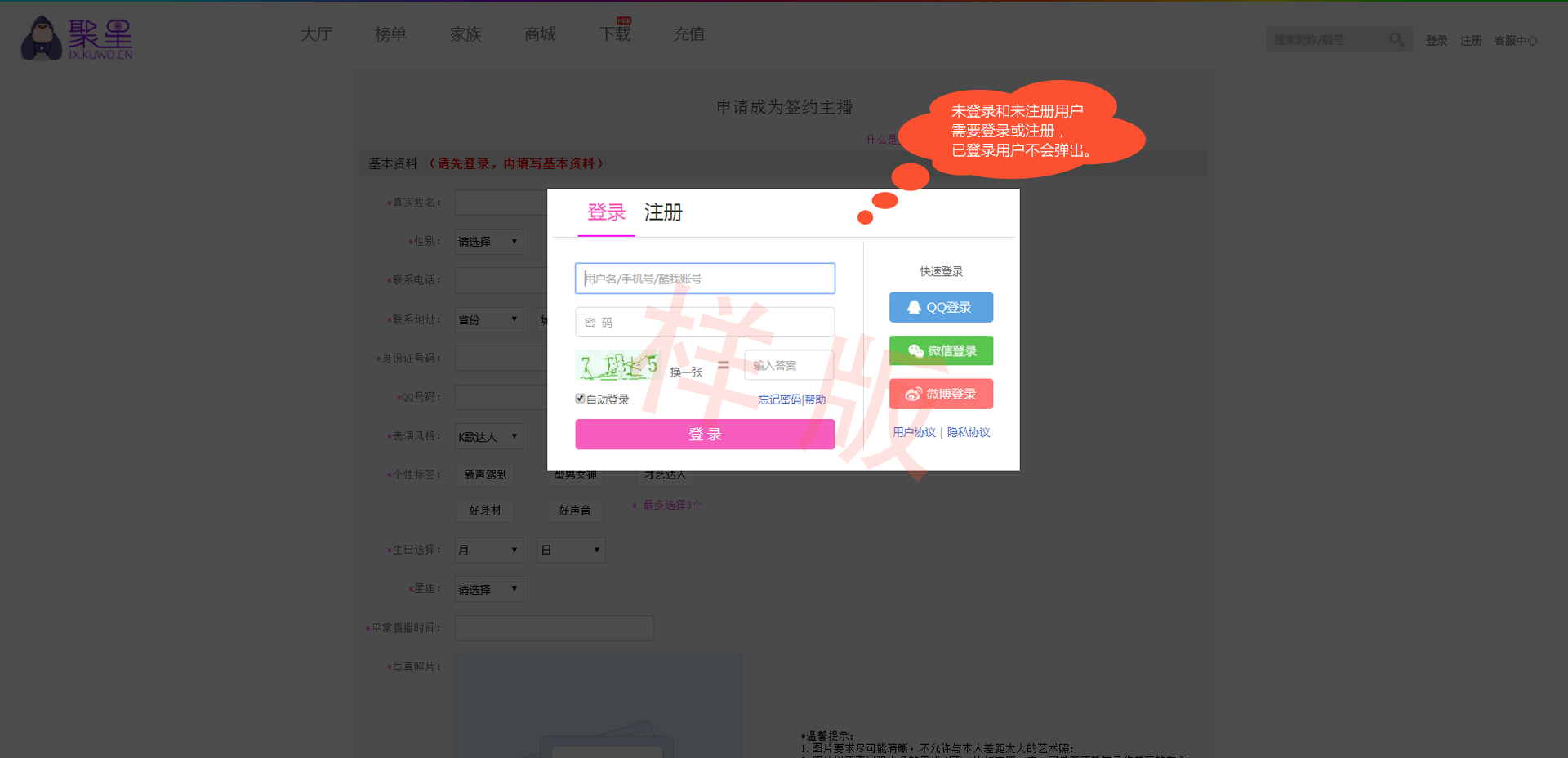1568x758 pixels.
Task: Select the 好身材 personality tag
Action: pos(485,510)
